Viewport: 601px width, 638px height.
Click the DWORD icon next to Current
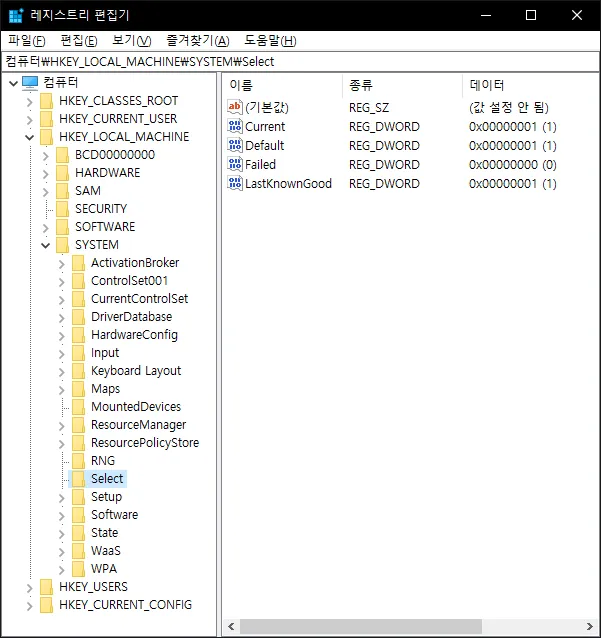[x=235, y=126]
